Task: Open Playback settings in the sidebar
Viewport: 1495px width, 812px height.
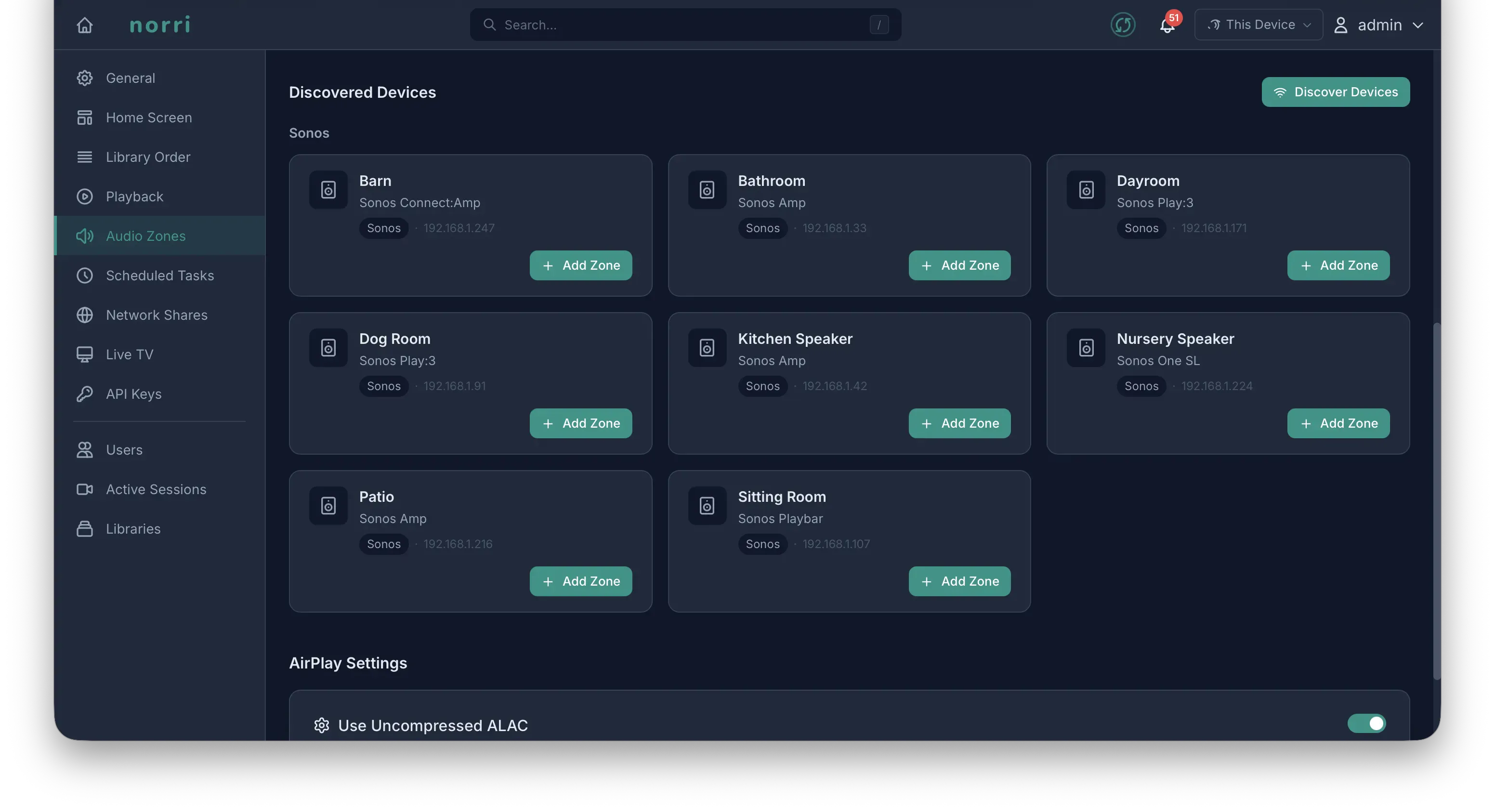Action: tap(135, 197)
